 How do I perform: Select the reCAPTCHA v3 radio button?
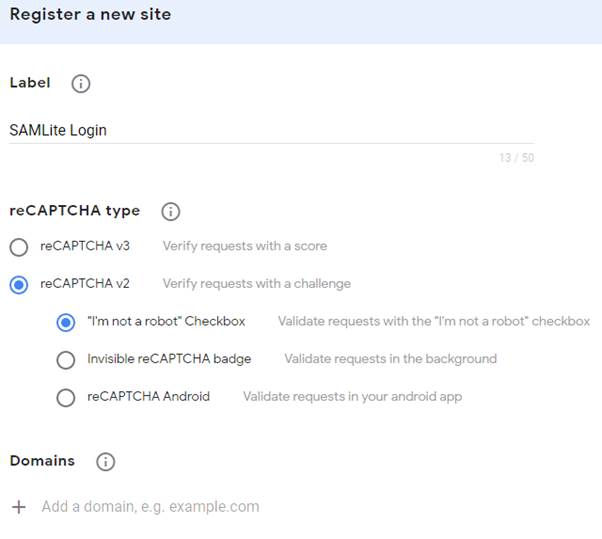coord(19,247)
